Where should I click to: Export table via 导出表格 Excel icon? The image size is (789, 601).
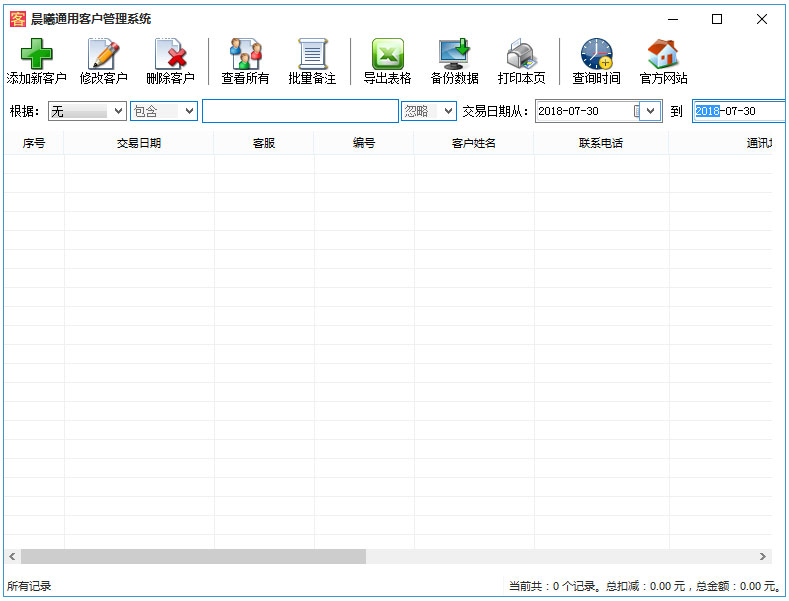point(387,61)
